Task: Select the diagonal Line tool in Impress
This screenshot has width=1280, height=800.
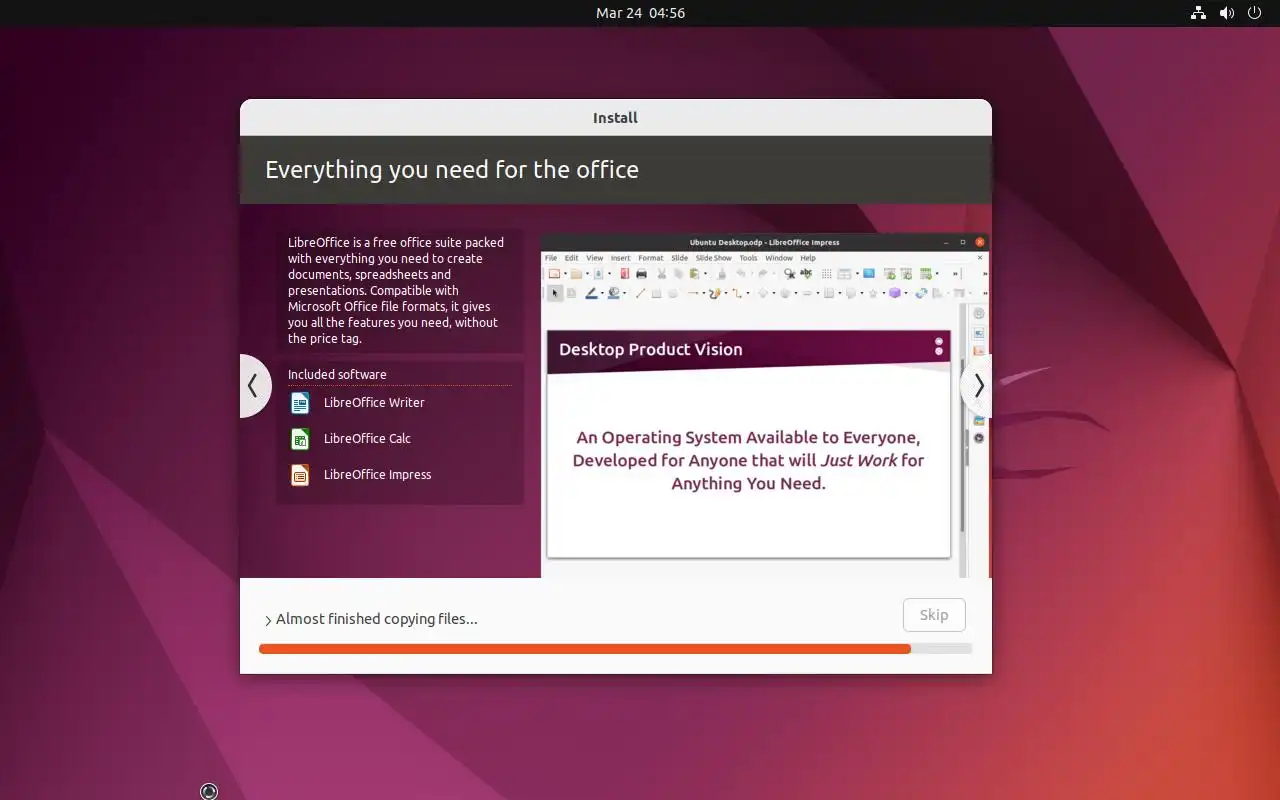Action: [640, 293]
